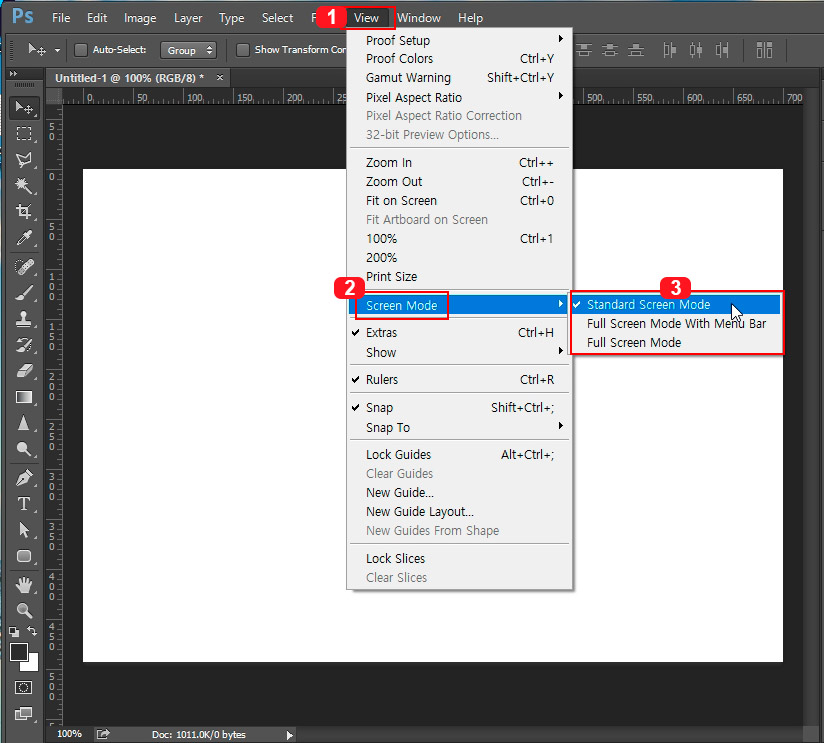Screen dimensions: 824x743
Task: Click share/export icon in status bar
Action: point(103,734)
